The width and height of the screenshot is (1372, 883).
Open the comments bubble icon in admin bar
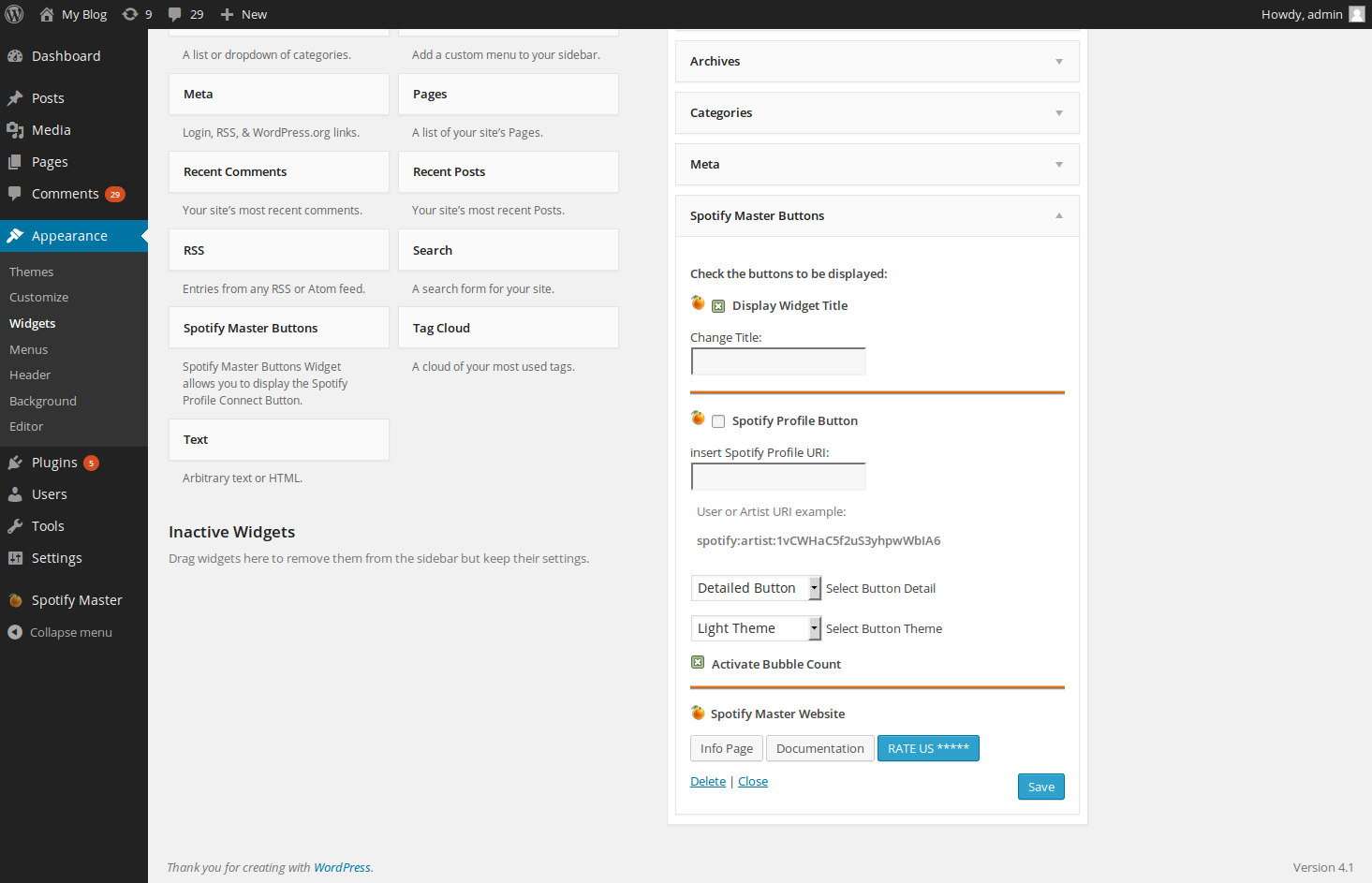(175, 14)
